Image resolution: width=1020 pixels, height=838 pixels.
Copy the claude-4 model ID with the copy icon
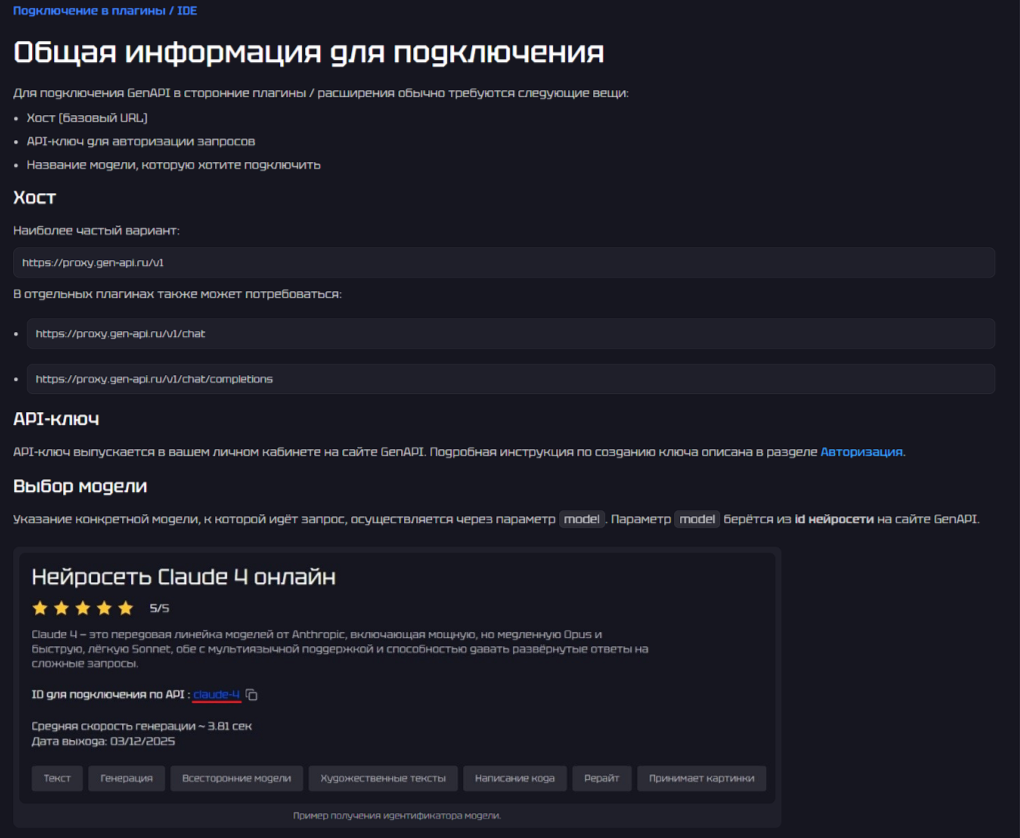pyautogui.click(x=252, y=695)
